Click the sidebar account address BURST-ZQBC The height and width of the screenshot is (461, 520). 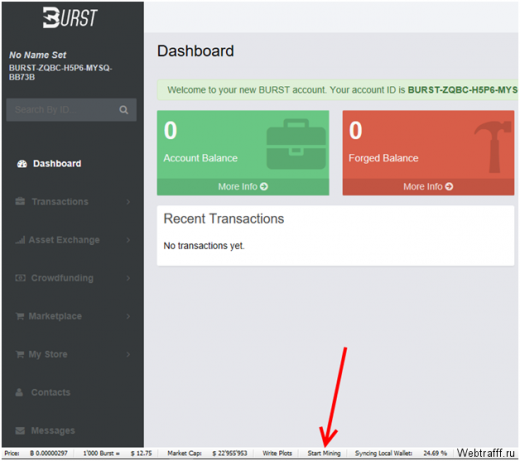60,72
